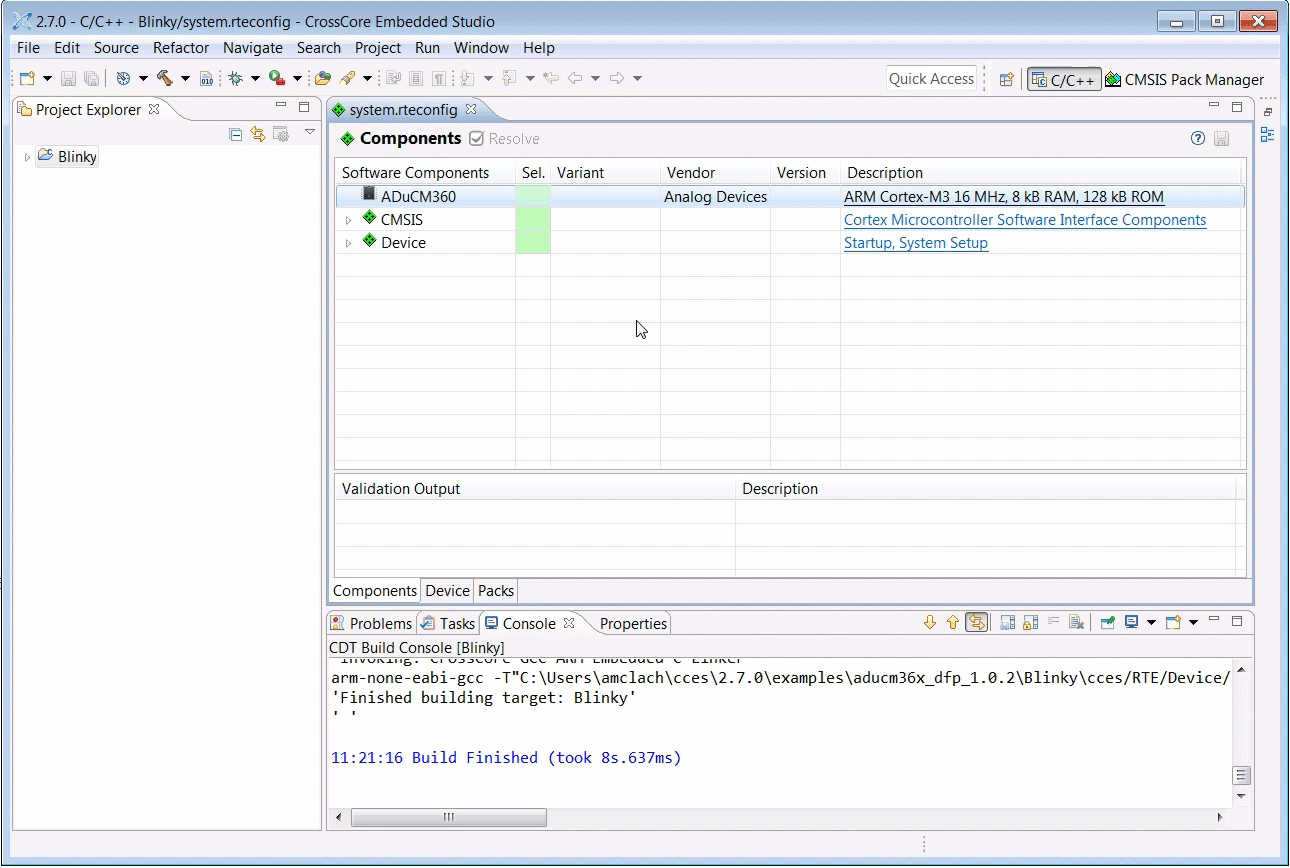Switch to the Device tab
The image size is (1290, 868).
point(447,591)
